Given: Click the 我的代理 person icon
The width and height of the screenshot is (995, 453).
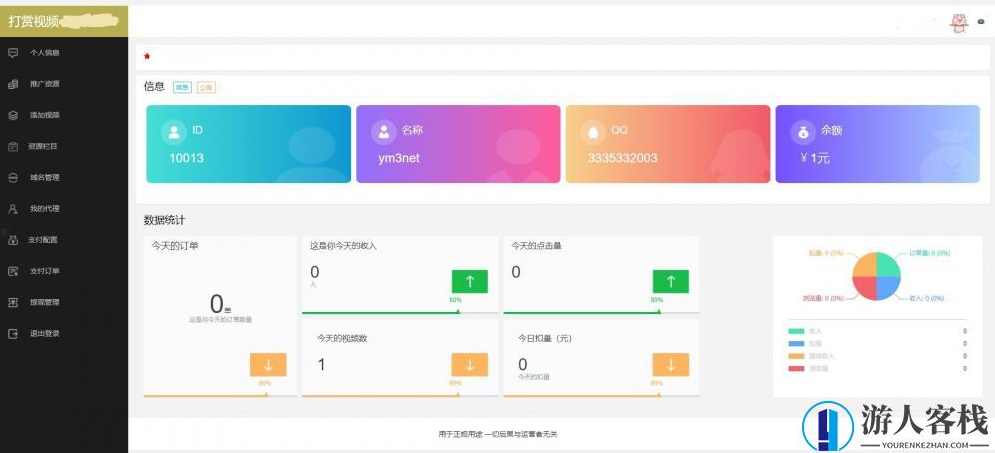Looking at the screenshot, I should click(13, 209).
